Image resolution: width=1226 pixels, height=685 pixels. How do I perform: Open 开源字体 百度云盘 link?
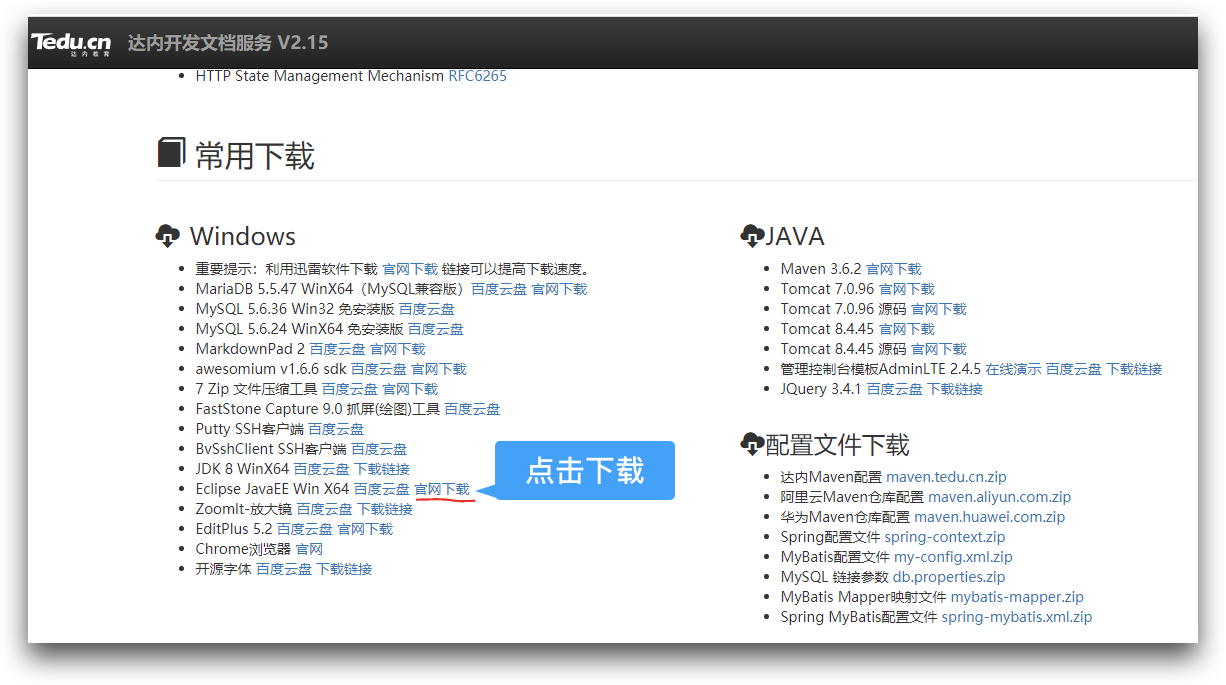pyautogui.click(x=284, y=569)
